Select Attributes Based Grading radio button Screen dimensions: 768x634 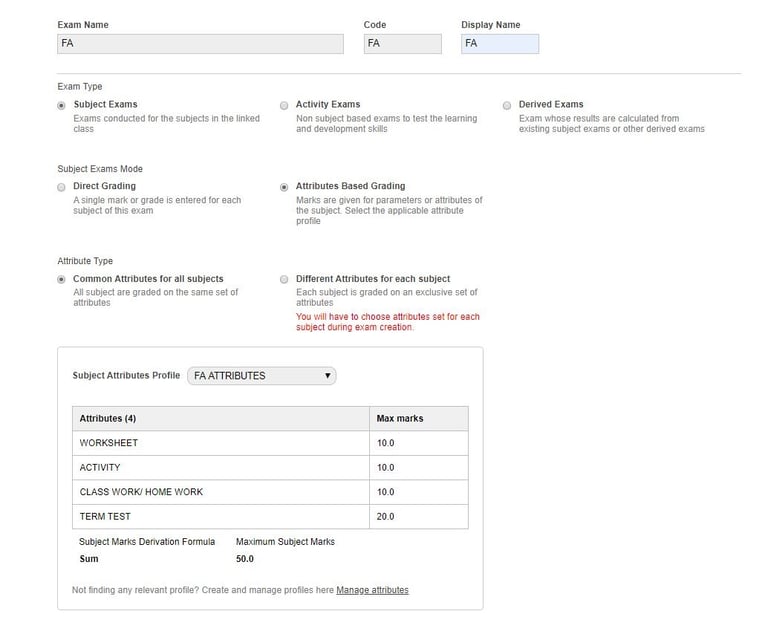tap(284, 187)
